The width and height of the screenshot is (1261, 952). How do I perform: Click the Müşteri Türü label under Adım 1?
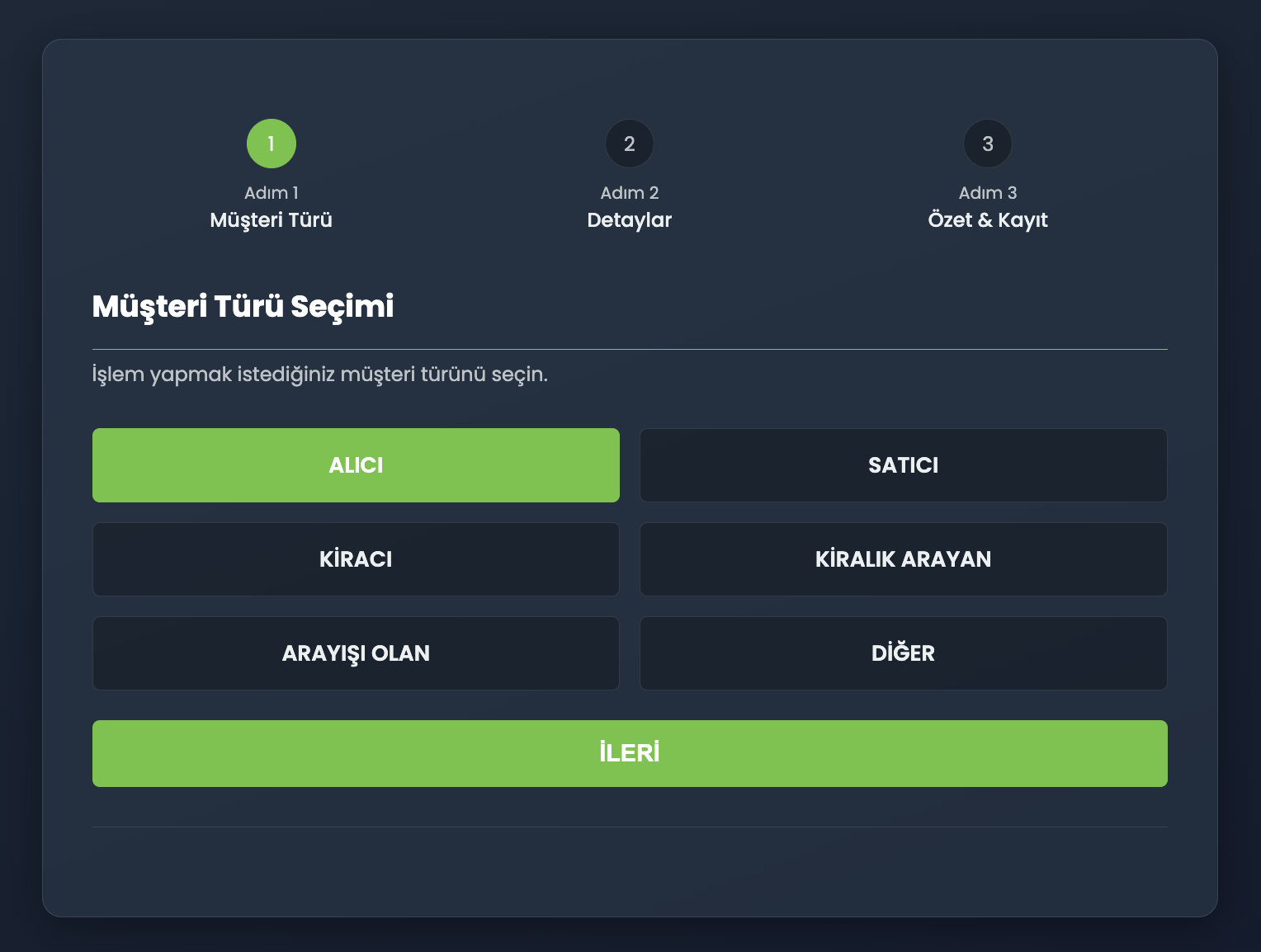pos(271,220)
